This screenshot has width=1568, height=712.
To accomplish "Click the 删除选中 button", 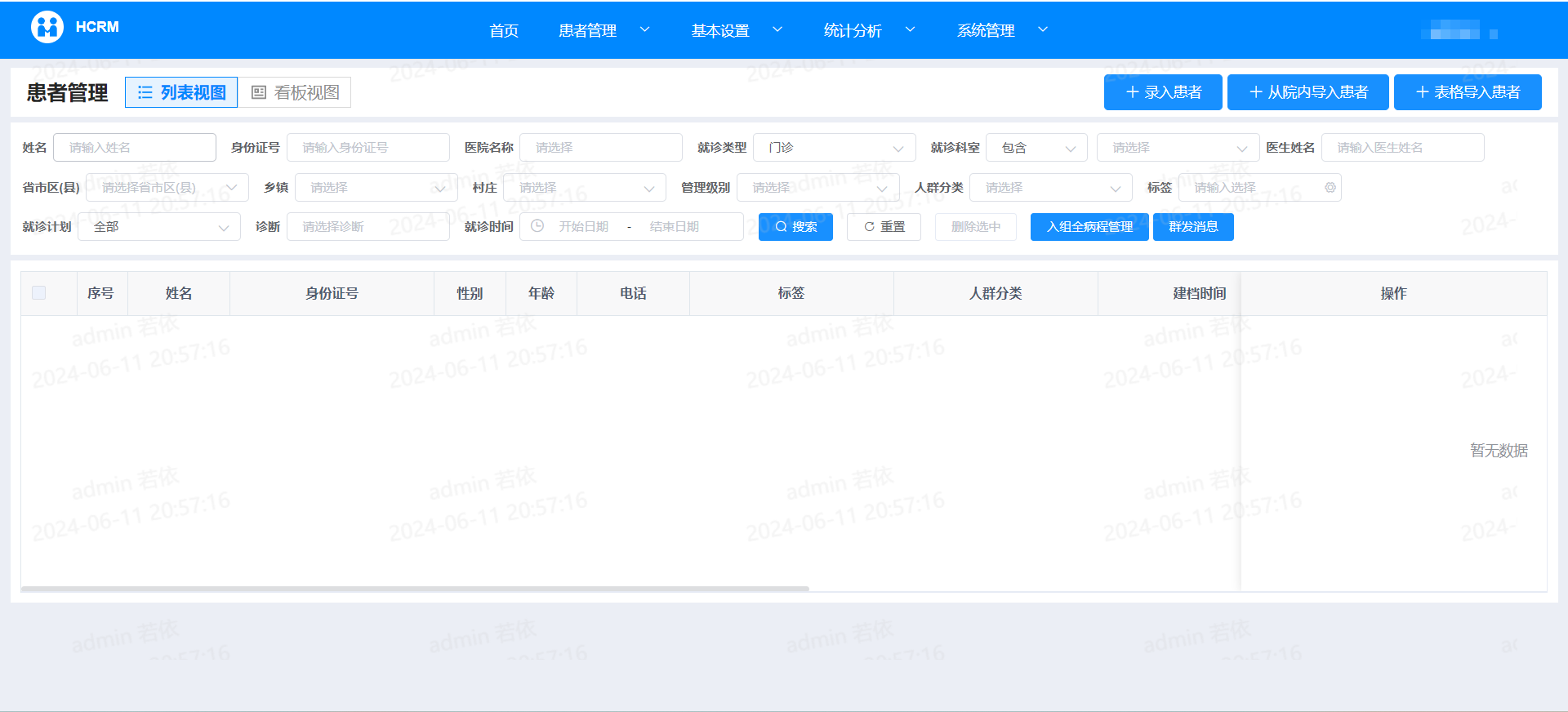I will click(976, 227).
